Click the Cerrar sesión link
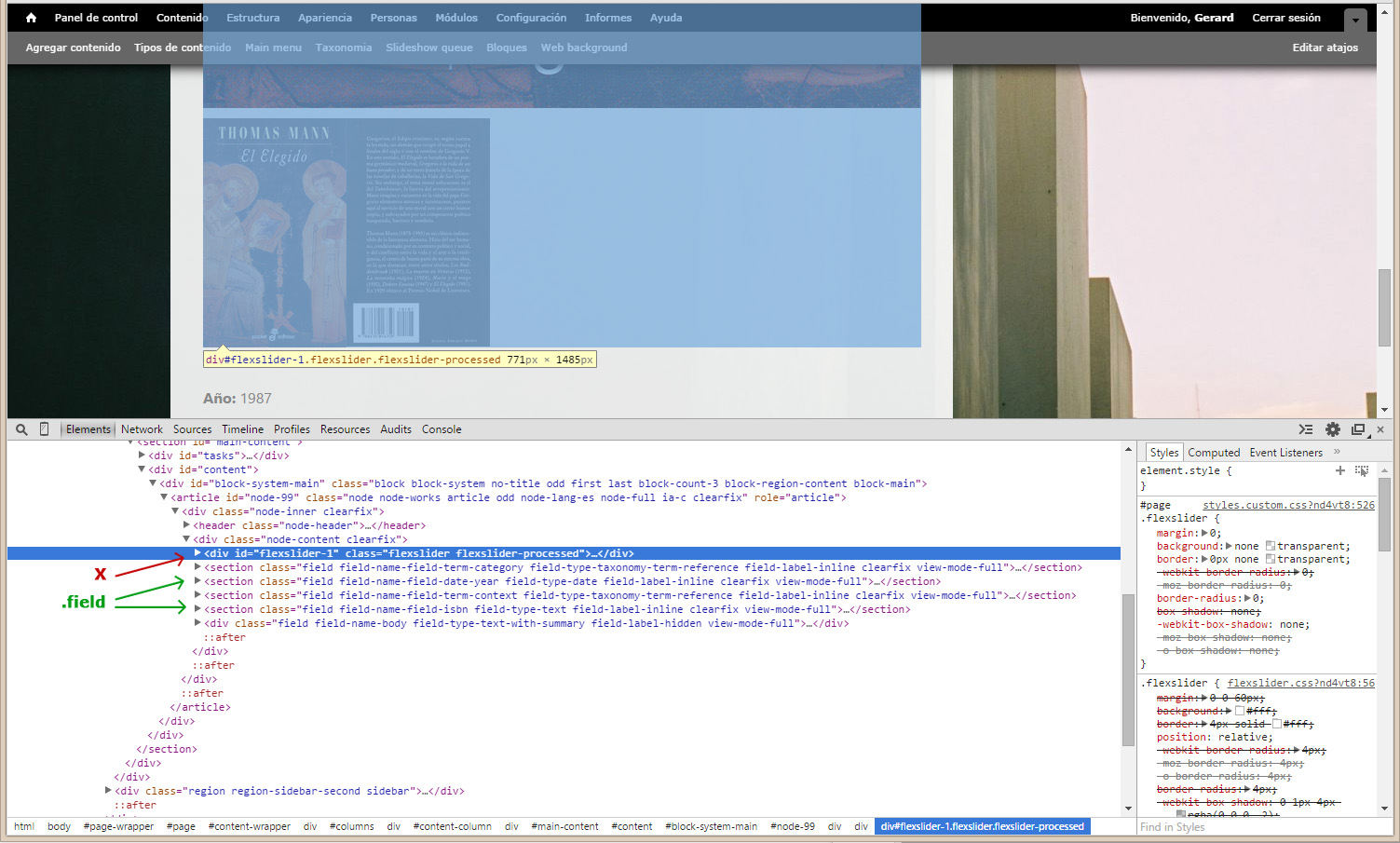The image size is (1400, 843). click(x=1285, y=18)
